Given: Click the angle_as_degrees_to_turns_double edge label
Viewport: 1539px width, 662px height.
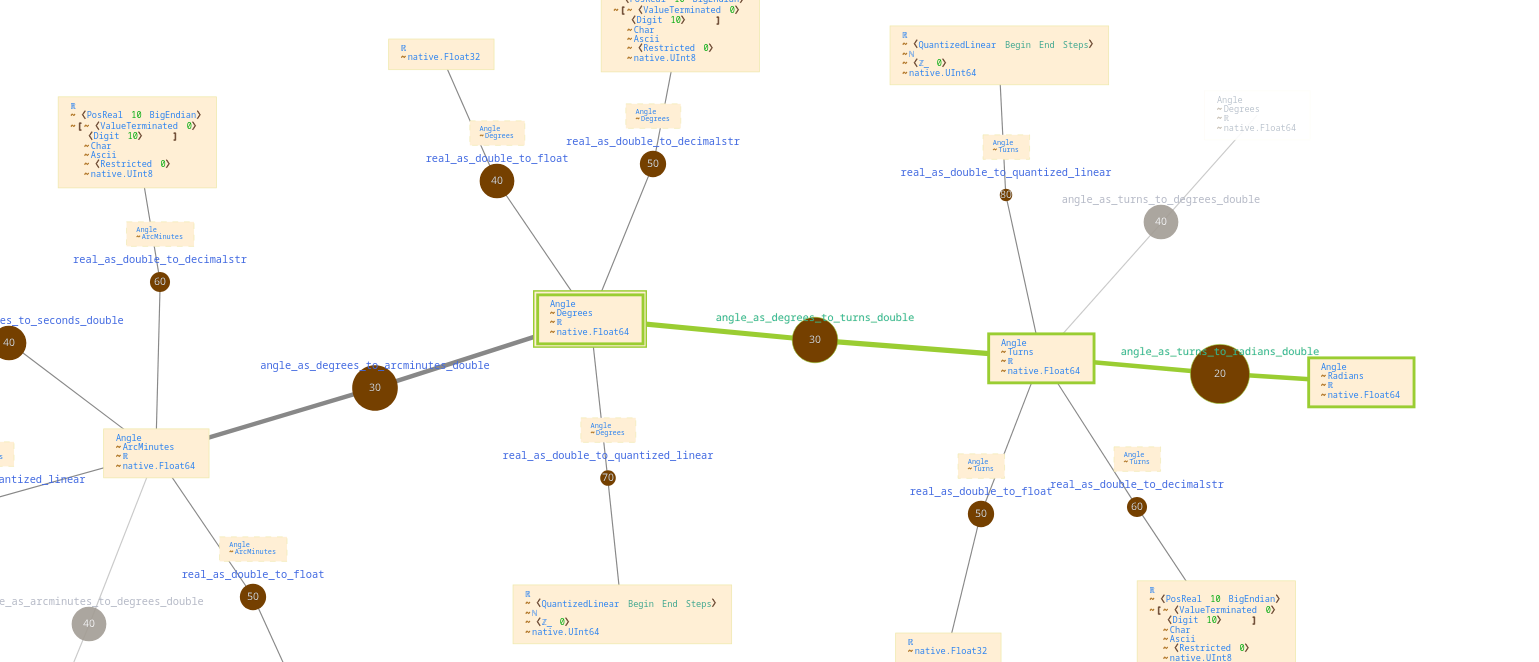Looking at the screenshot, I should tap(814, 318).
